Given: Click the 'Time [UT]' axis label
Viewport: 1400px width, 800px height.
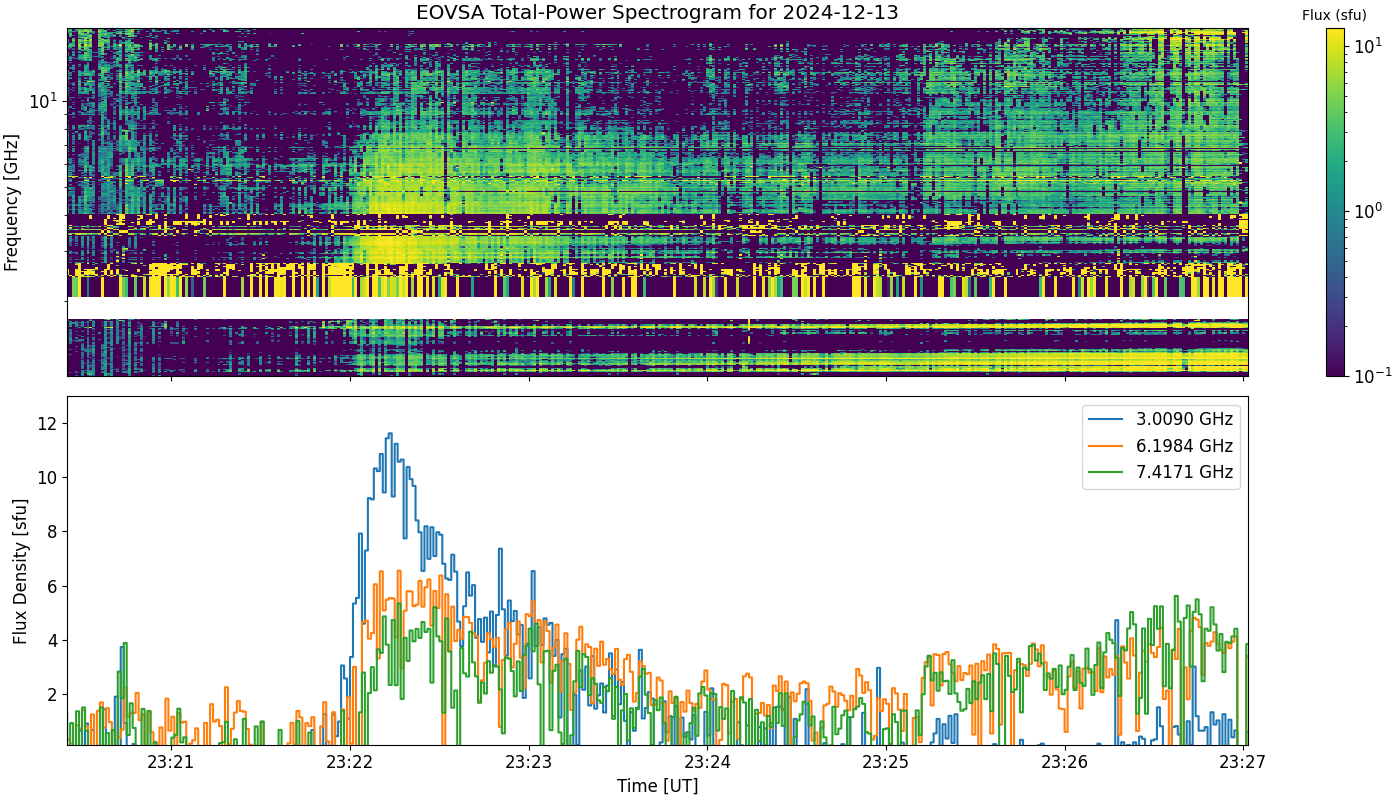Looking at the screenshot, I should point(657,785).
